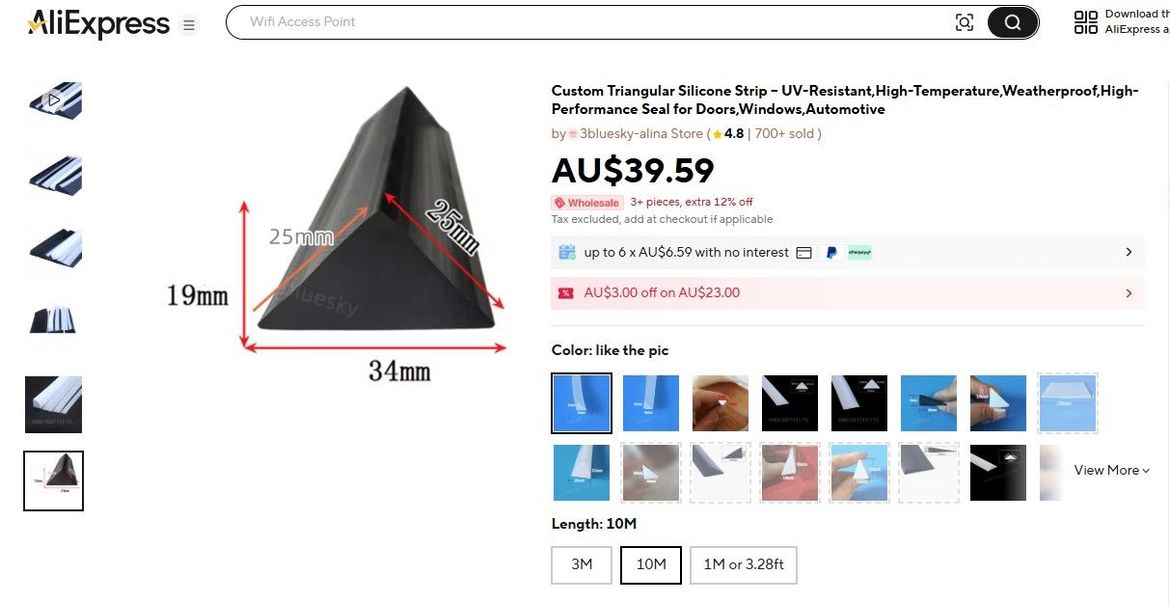
Task: Play the product video thumbnail
Action: tap(53, 100)
